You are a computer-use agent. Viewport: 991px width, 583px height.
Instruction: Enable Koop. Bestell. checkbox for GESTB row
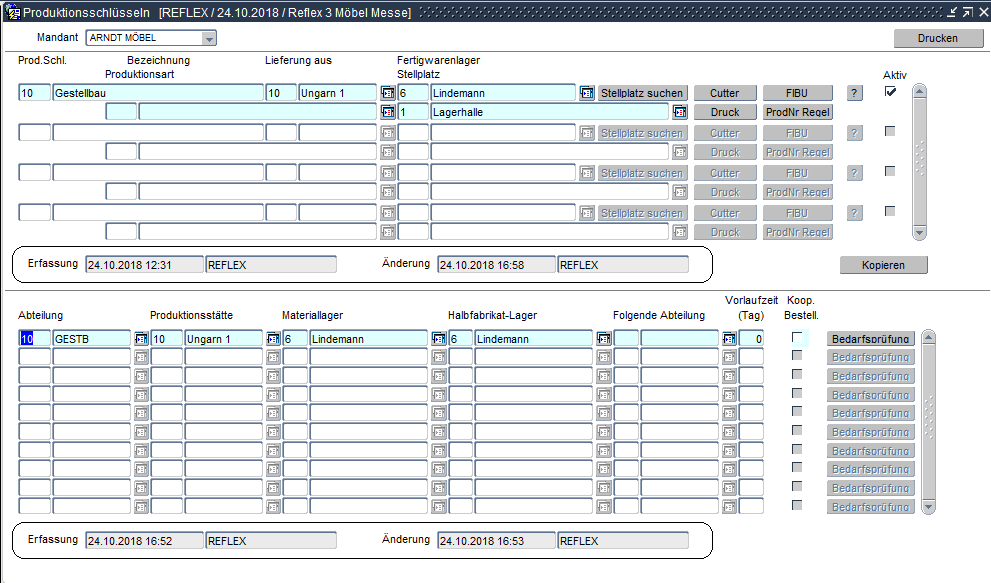(x=797, y=338)
